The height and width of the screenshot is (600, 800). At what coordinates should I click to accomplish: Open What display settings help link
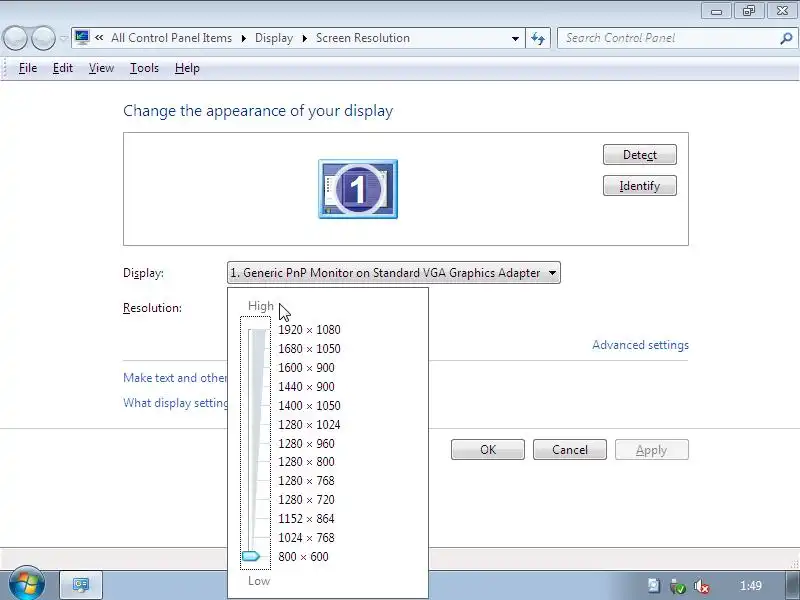tap(175, 403)
